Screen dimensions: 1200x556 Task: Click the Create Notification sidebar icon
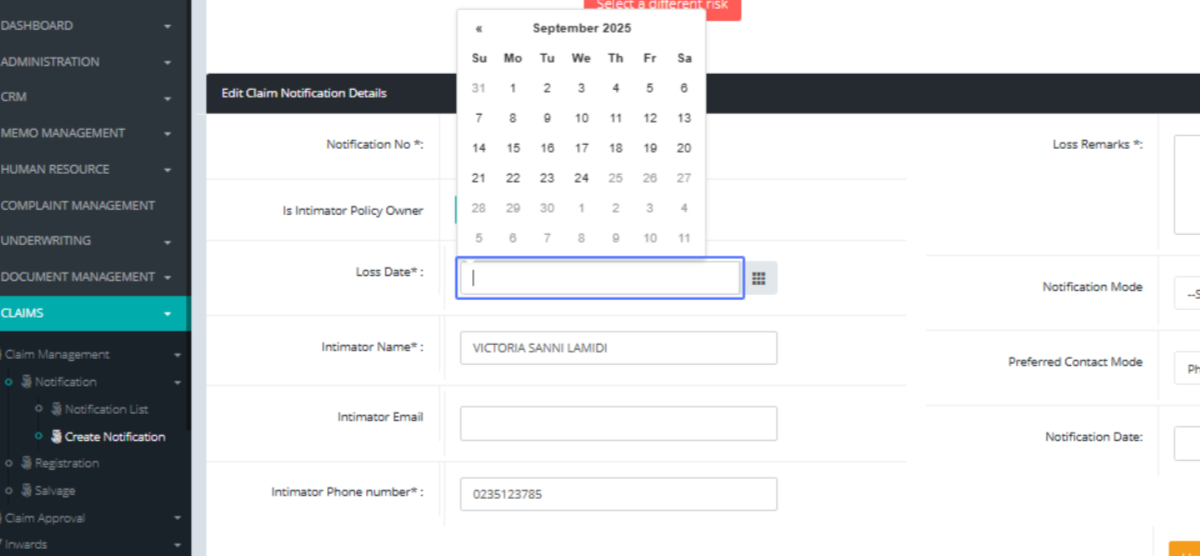pyautogui.click(x=56, y=437)
